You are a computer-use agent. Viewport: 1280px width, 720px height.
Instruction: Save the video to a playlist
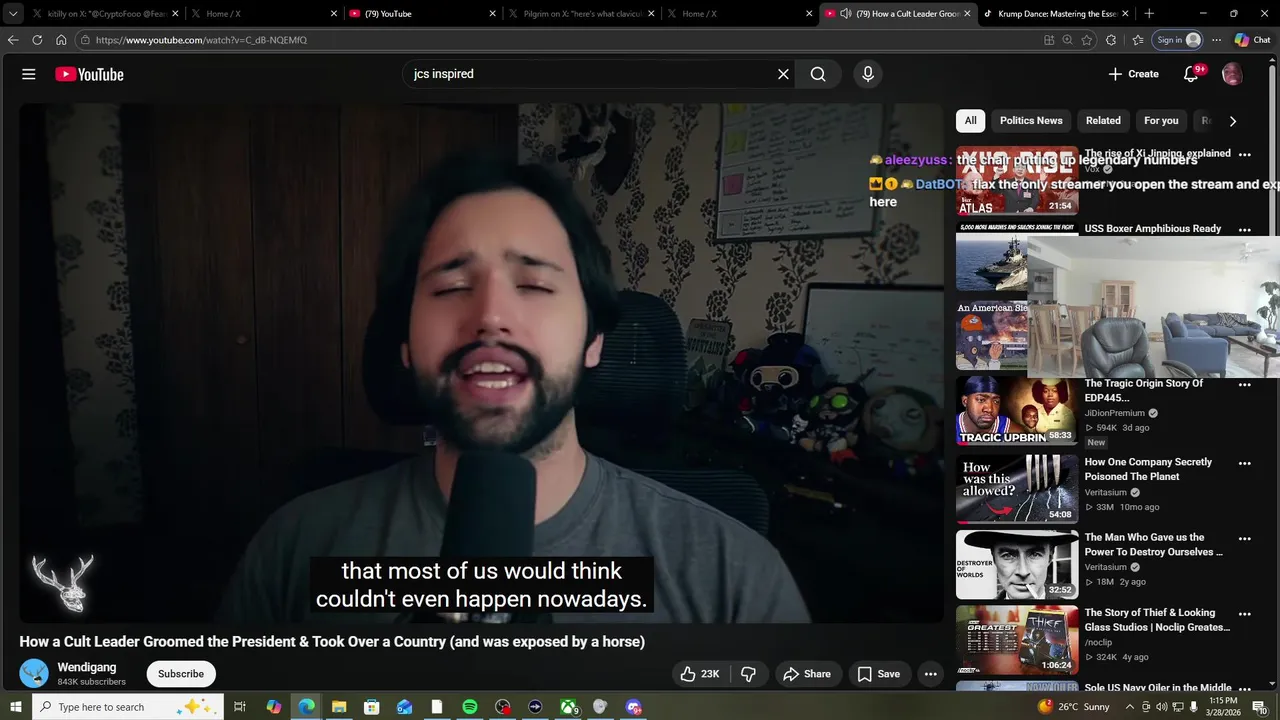879,674
